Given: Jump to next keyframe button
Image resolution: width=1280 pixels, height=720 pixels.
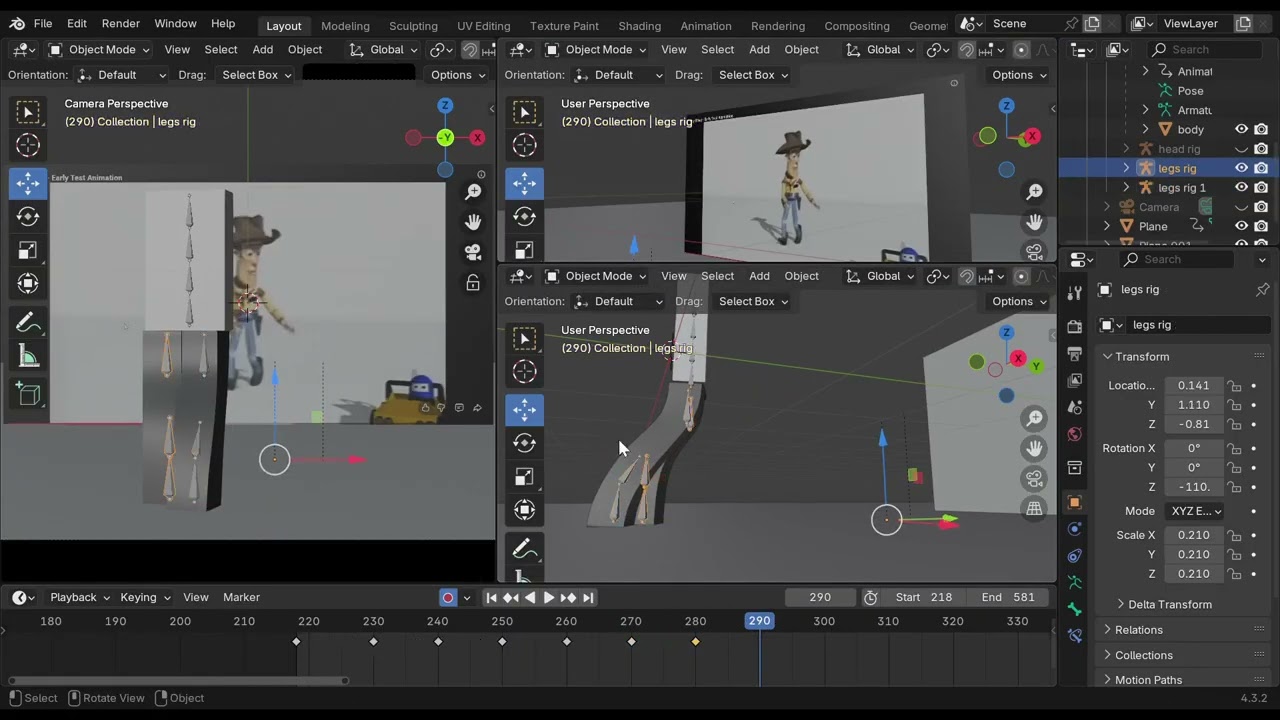Looking at the screenshot, I should [568, 598].
